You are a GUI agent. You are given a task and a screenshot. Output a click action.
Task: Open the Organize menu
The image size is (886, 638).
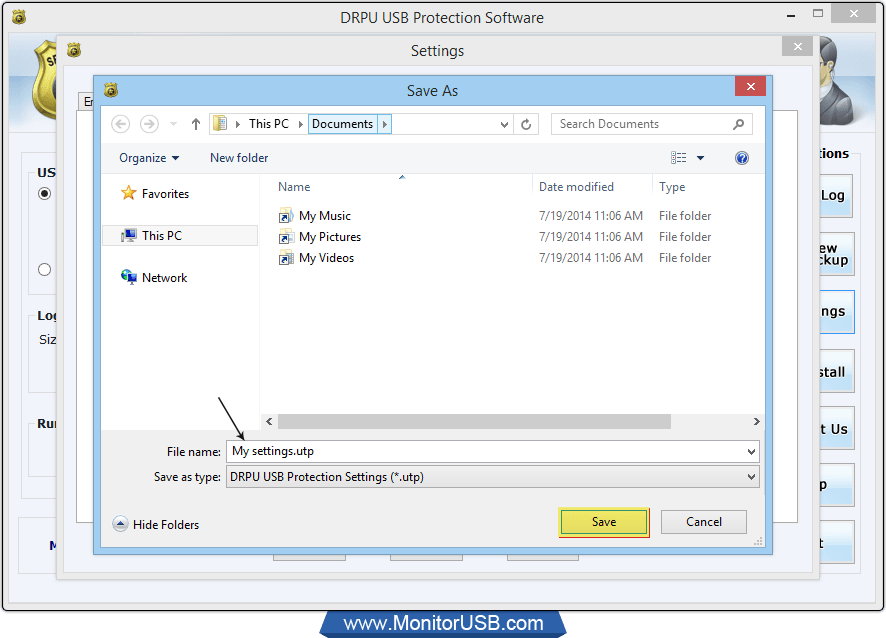point(149,158)
